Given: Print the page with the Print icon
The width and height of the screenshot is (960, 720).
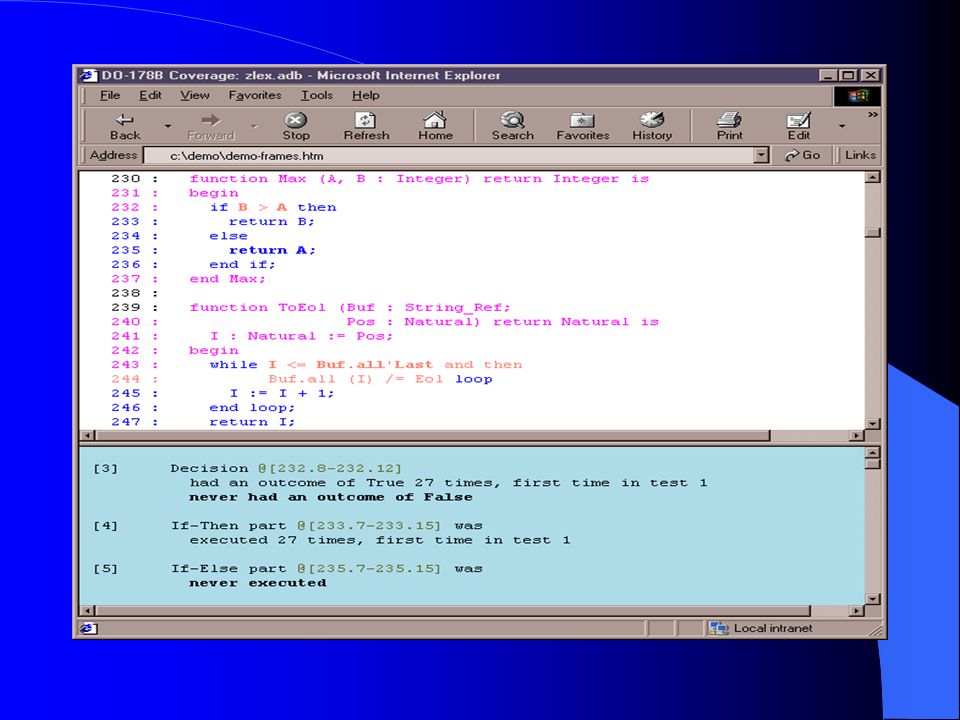Looking at the screenshot, I should pyautogui.click(x=729, y=126).
